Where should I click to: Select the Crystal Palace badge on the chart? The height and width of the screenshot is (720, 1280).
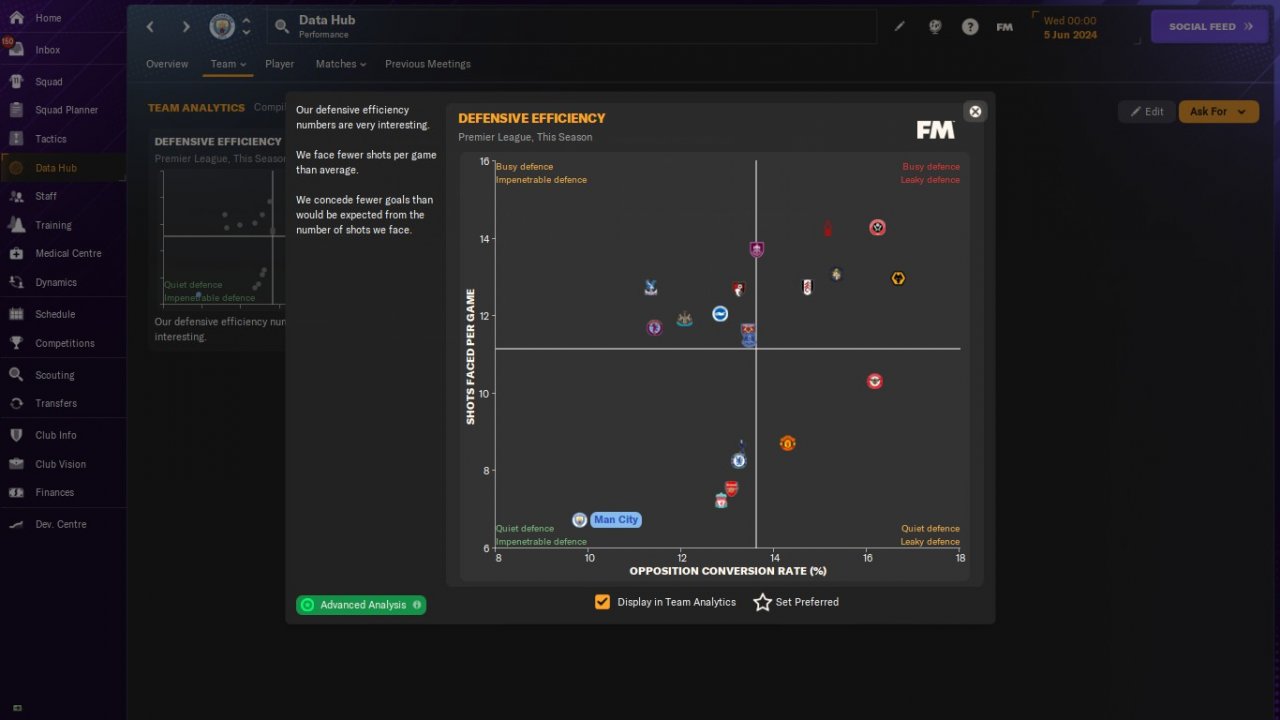pos(651,288)
